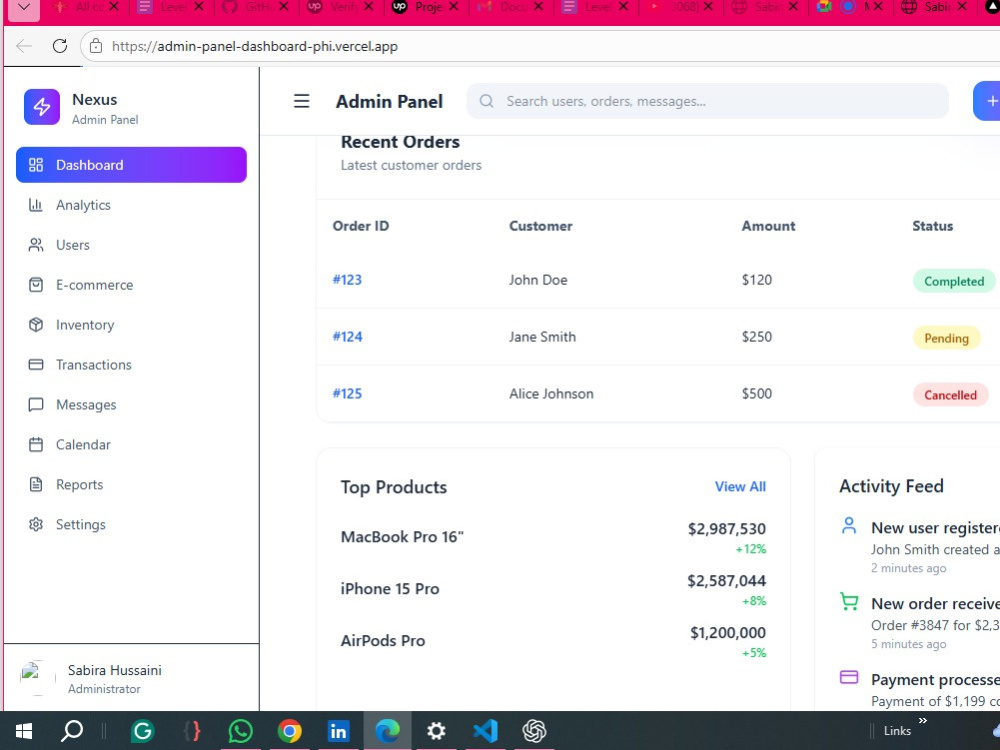The height and width of the screenshot is (750, 1000).
Task: Click the Messages chat bubble icon
Action: tap(36, 404)
